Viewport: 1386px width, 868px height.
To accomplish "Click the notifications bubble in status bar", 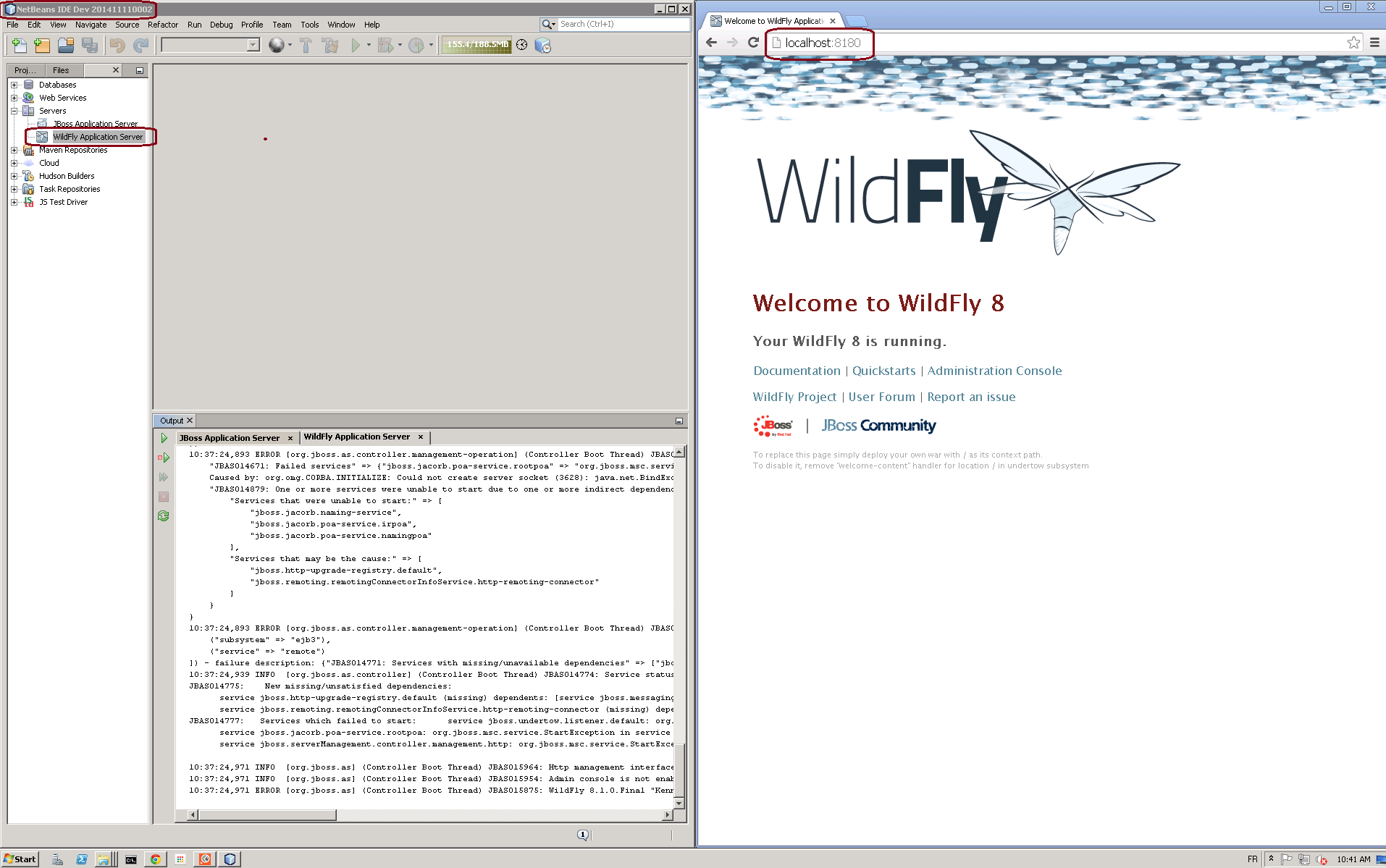I will (583, 835).
